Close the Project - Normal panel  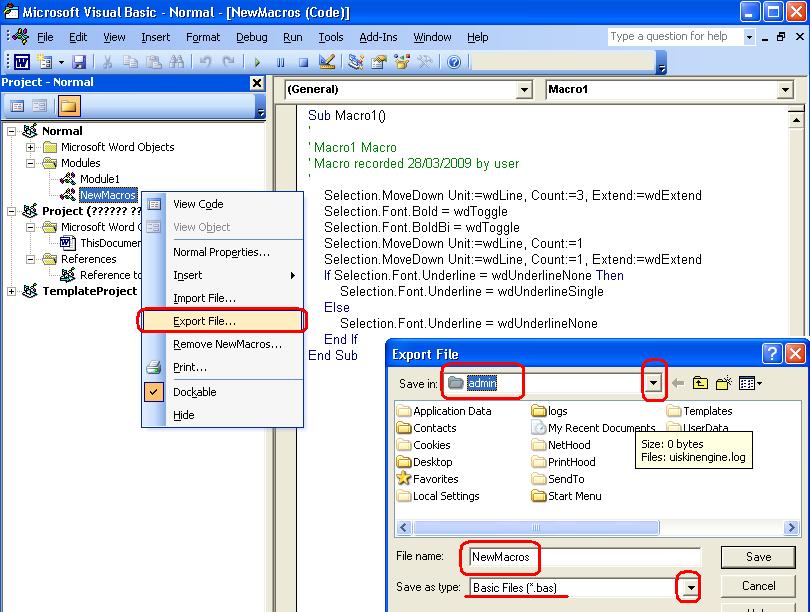[x=257, y=83]
